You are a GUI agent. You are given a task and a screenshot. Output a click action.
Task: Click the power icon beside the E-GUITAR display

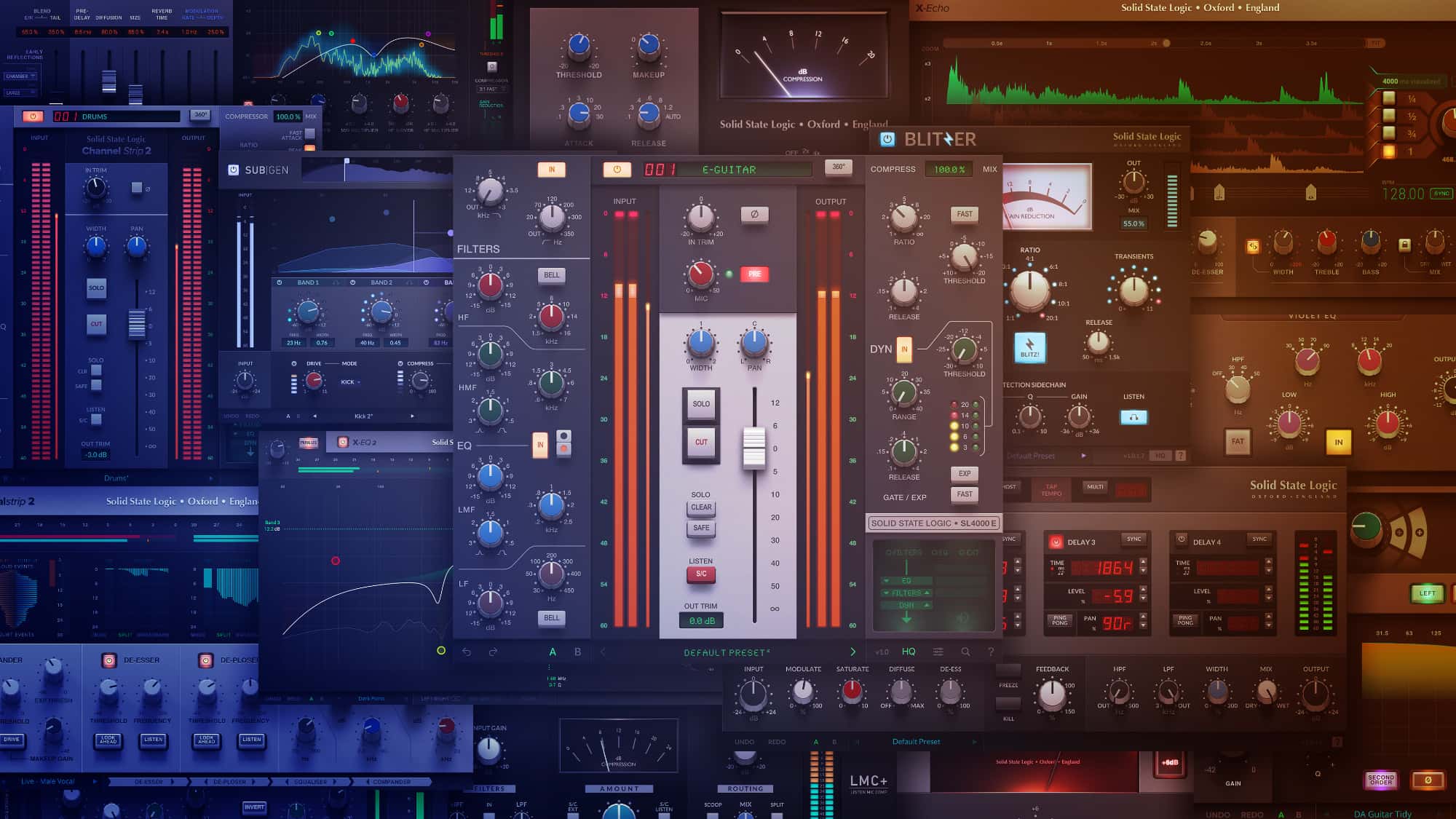[617, 169]
